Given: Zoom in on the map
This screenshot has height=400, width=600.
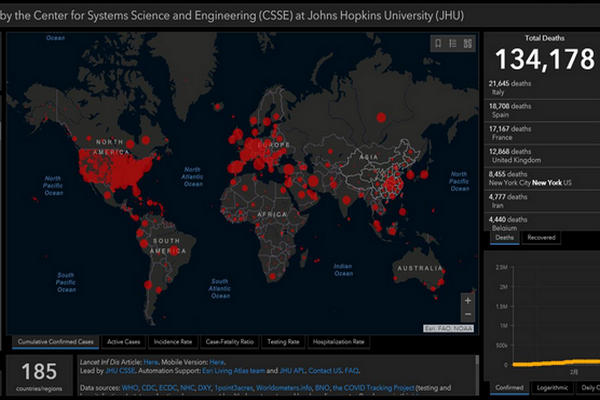Looking at the screenshot, I should tap(467, 299).
